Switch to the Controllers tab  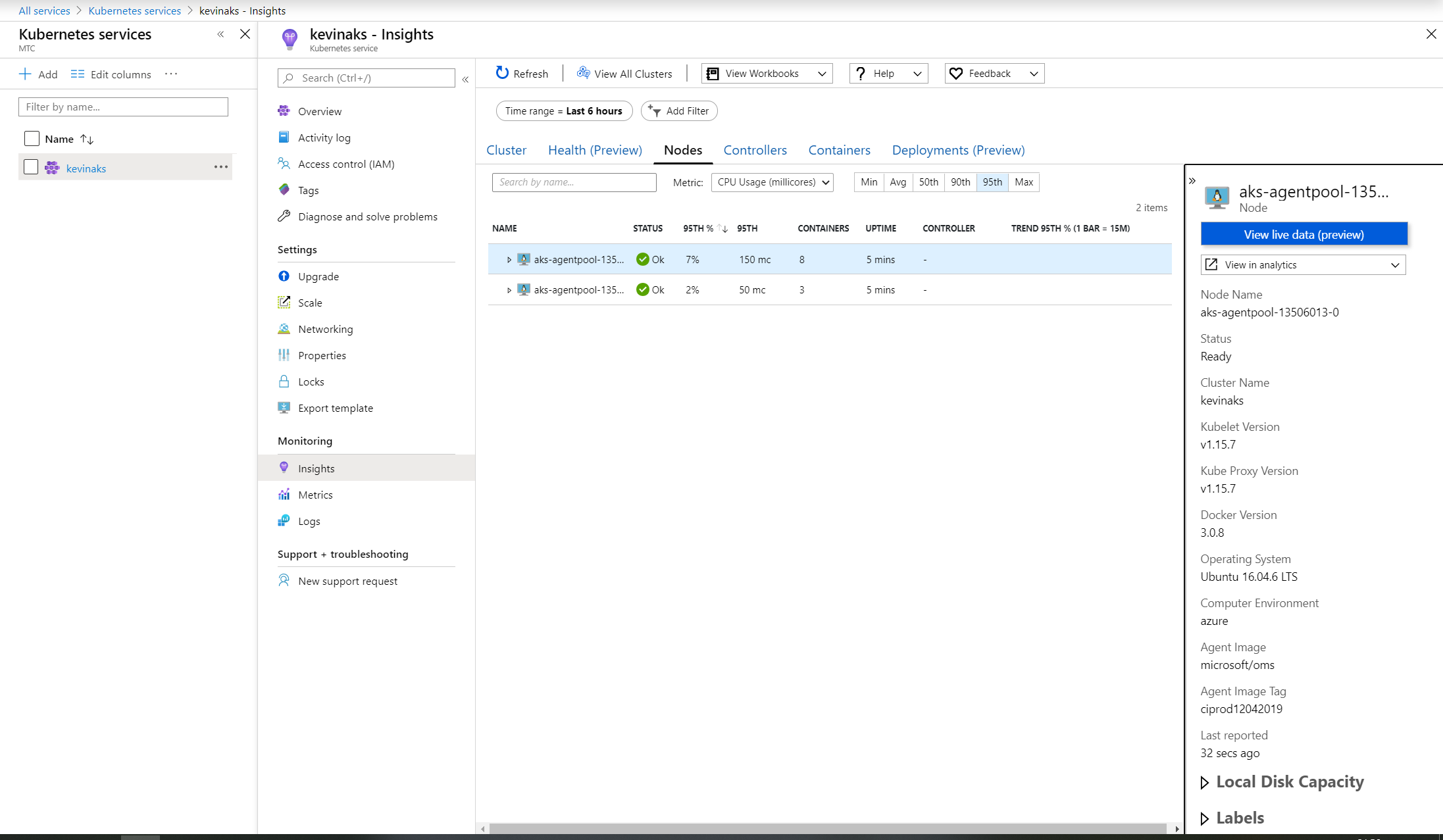pyautogui.click(x=755, y=150)
